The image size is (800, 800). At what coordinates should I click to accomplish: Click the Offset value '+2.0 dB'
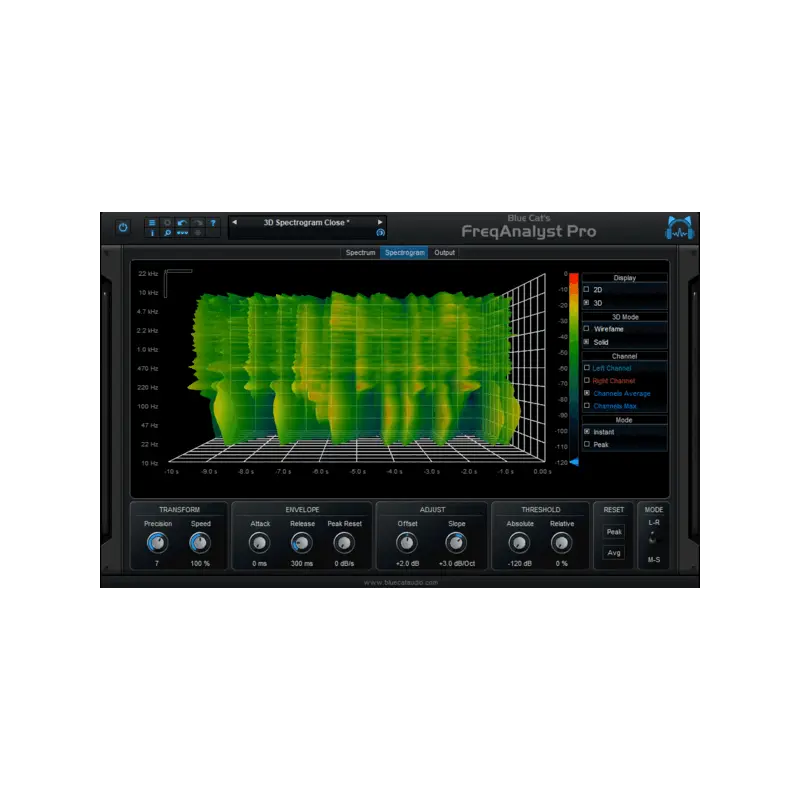pyautogui.click(x=407, y=563)
